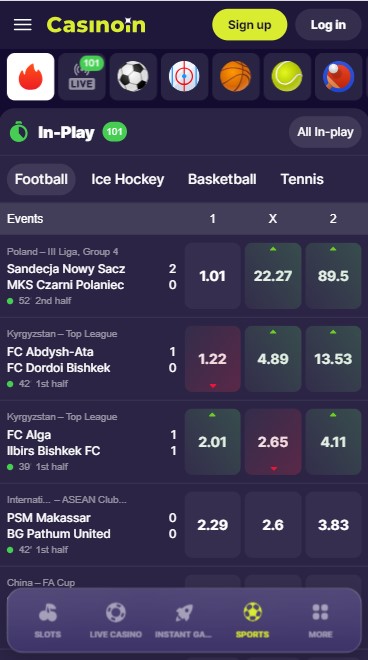This screenshot has width=368, height=660.
Task: Choose the table tennis paddle icon
Action: click(x=339, y=77)
